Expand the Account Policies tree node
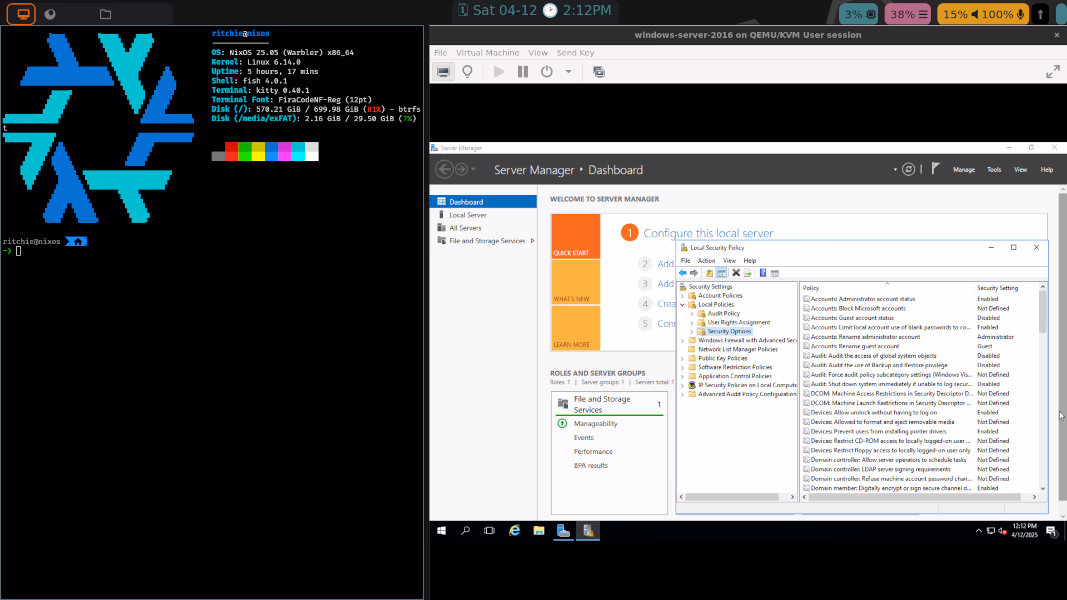The width and height of the screenshot is (1067, 600). (683, 296)
